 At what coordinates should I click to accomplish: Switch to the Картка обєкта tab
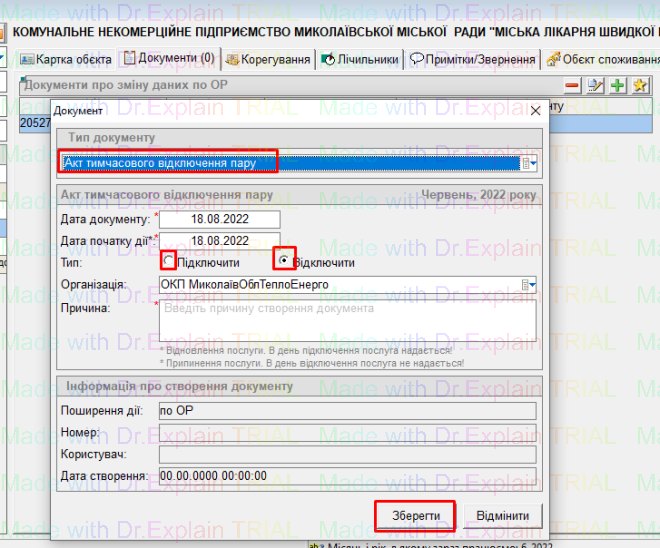pos(66,59)
